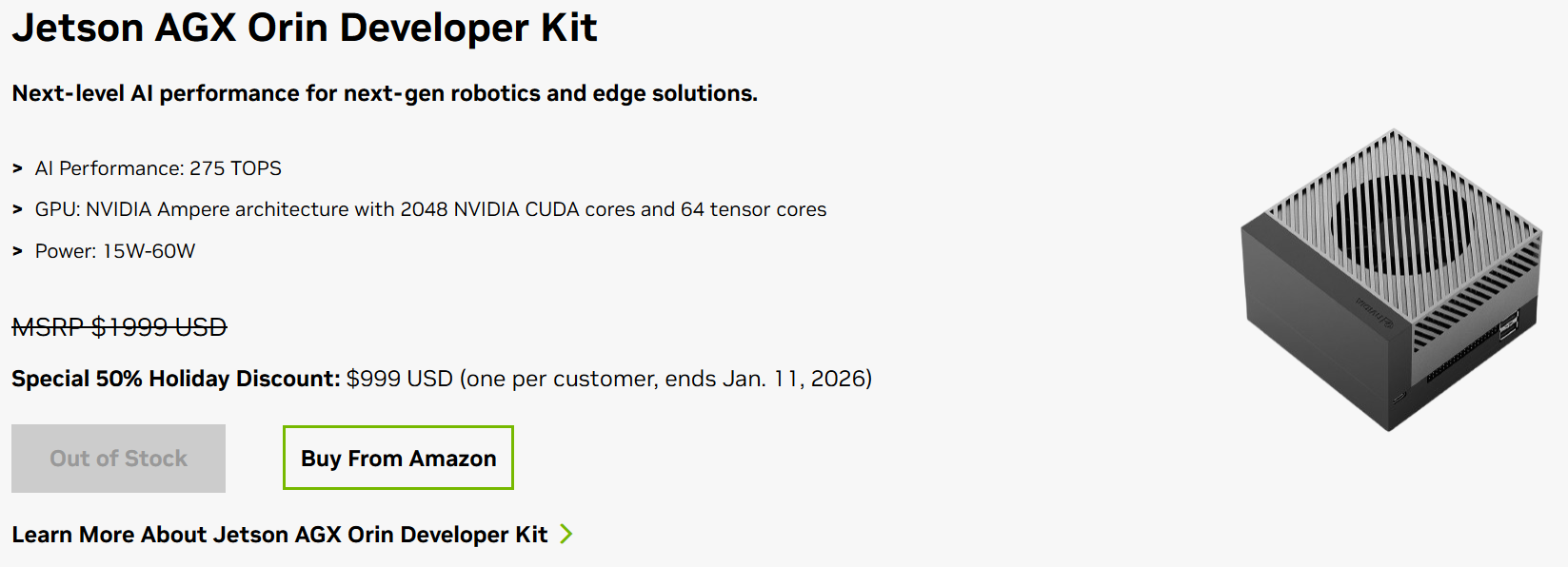
Task: Click the bullet arrow beside GPU line
Action: coord(17,209)
